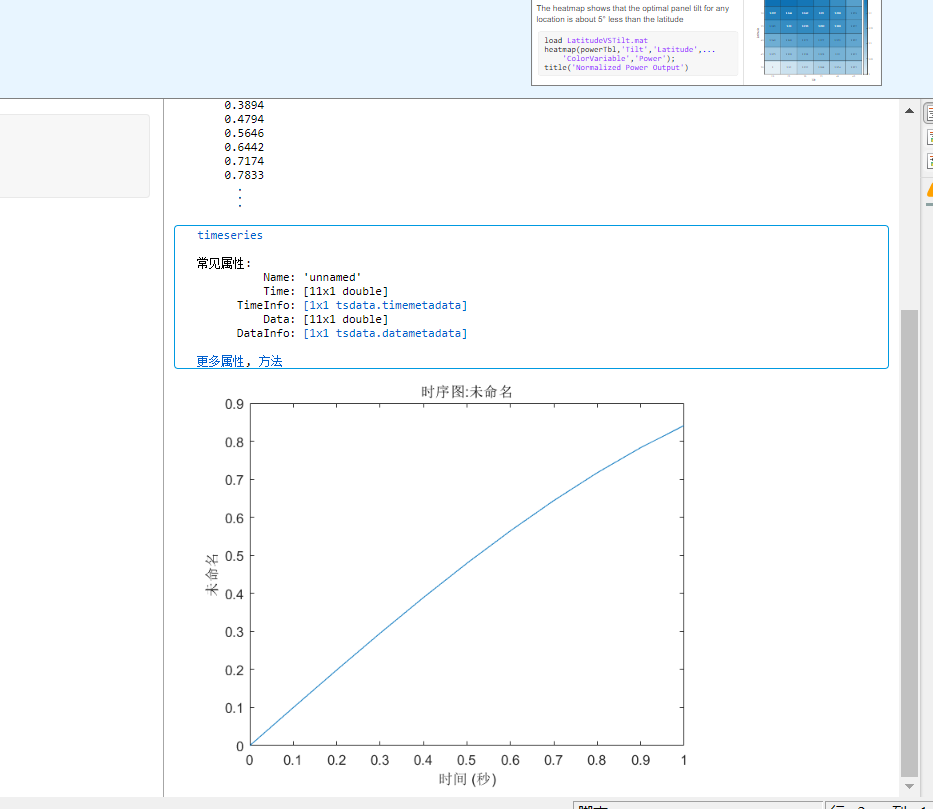The image size is (933, 809).
Task: Select the hide code view icon
Action: (929, 161)
